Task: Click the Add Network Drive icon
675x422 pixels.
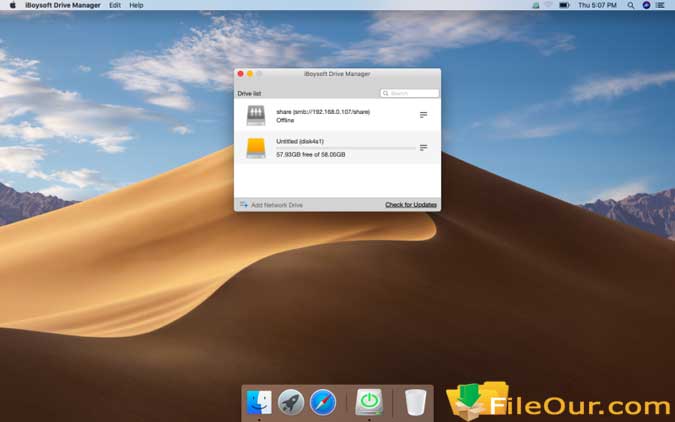Action: [x=244, y=205]
